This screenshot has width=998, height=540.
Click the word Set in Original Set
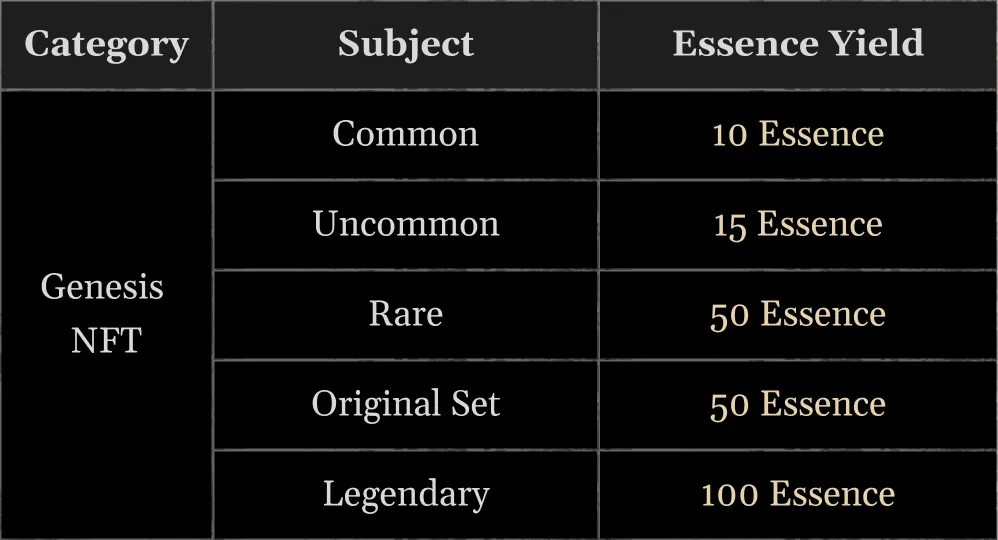coord(476,404)
